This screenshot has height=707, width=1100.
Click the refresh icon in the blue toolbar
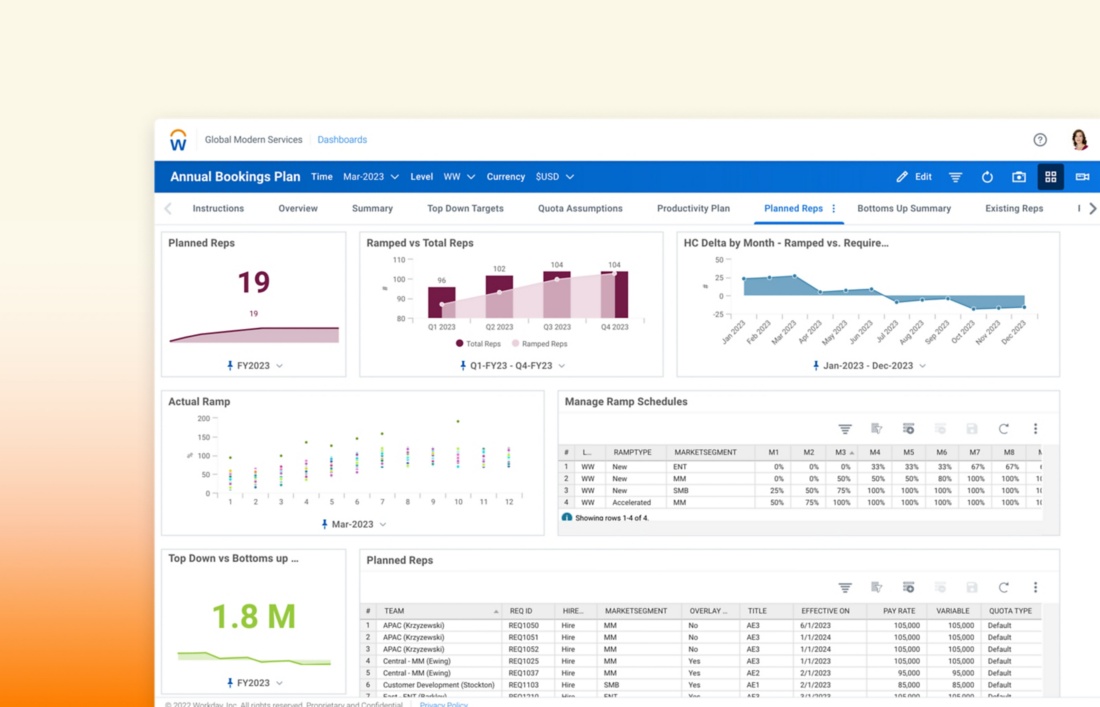[x=987, y=177]
